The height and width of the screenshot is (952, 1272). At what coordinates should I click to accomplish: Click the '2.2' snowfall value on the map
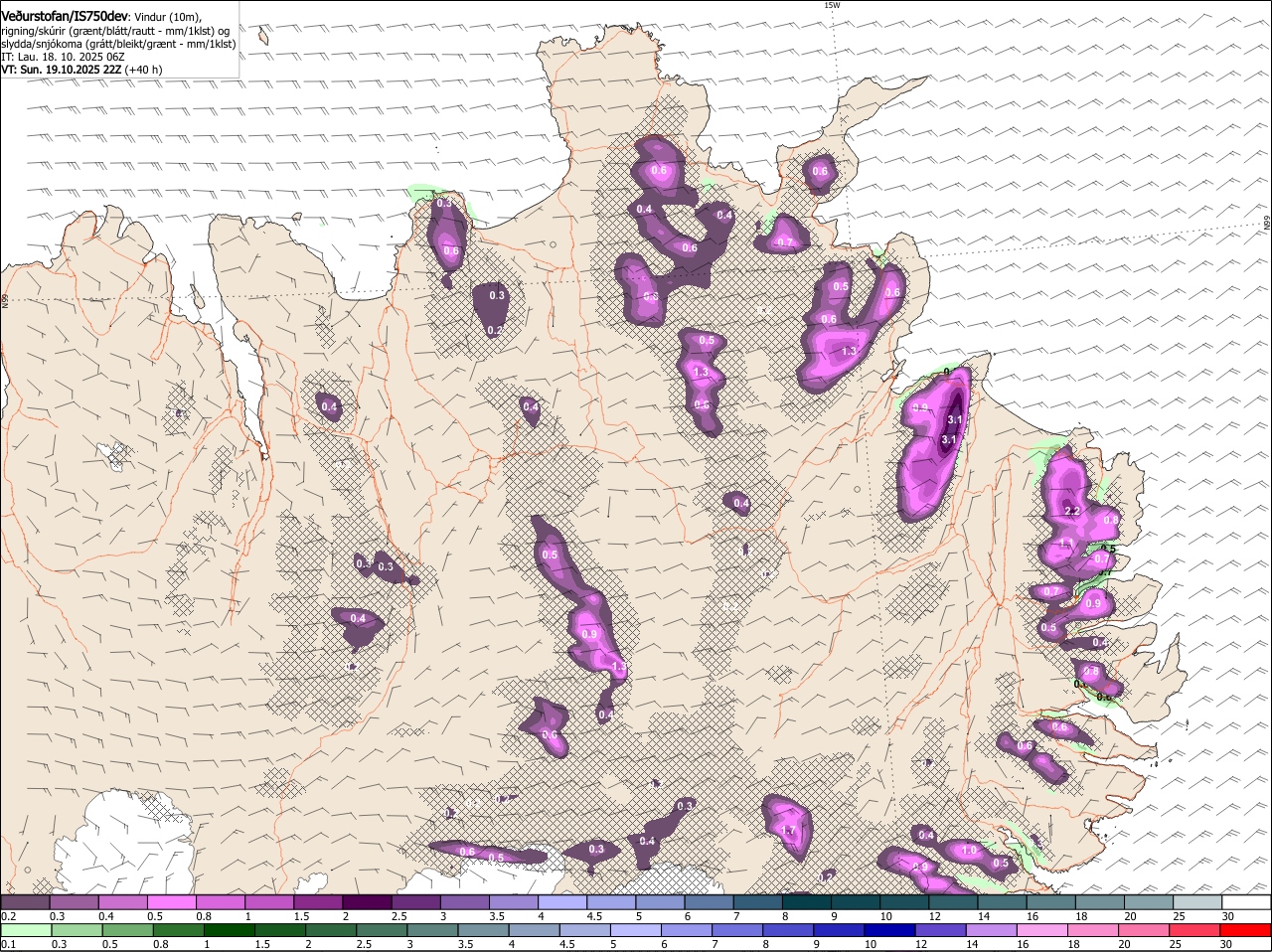click(1072, 511)
